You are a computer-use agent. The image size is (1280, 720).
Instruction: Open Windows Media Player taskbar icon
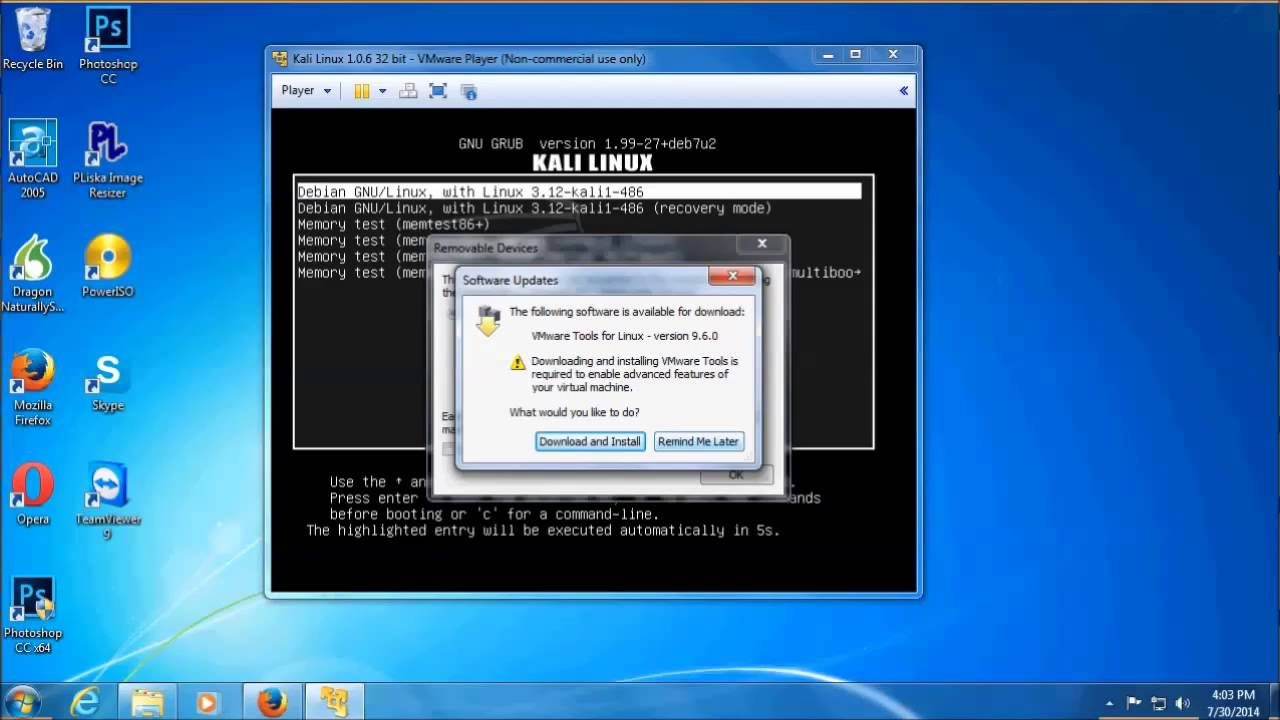(x=207, y=702)
